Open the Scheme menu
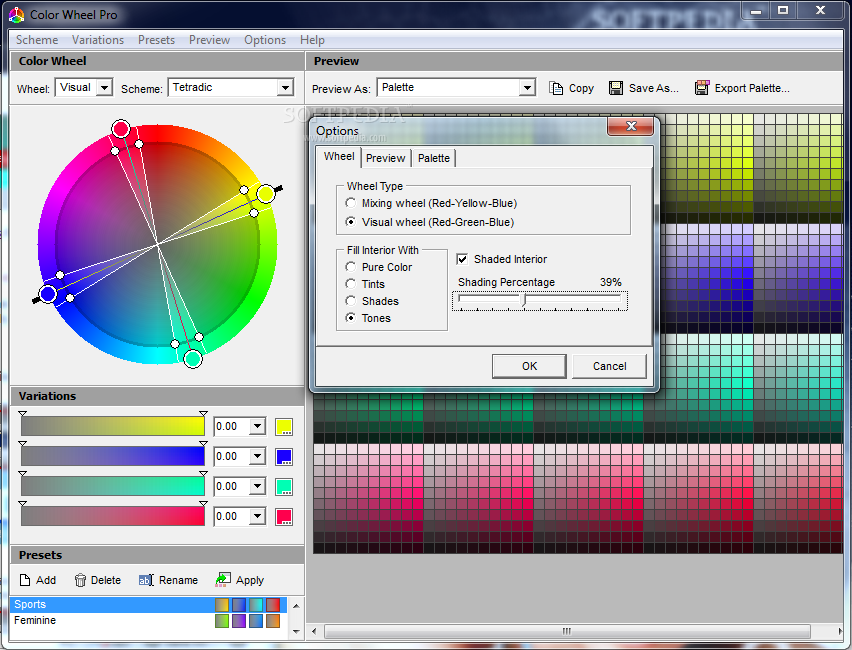The width and height of the screenshot is (852, 650). [x=37, y=40]
